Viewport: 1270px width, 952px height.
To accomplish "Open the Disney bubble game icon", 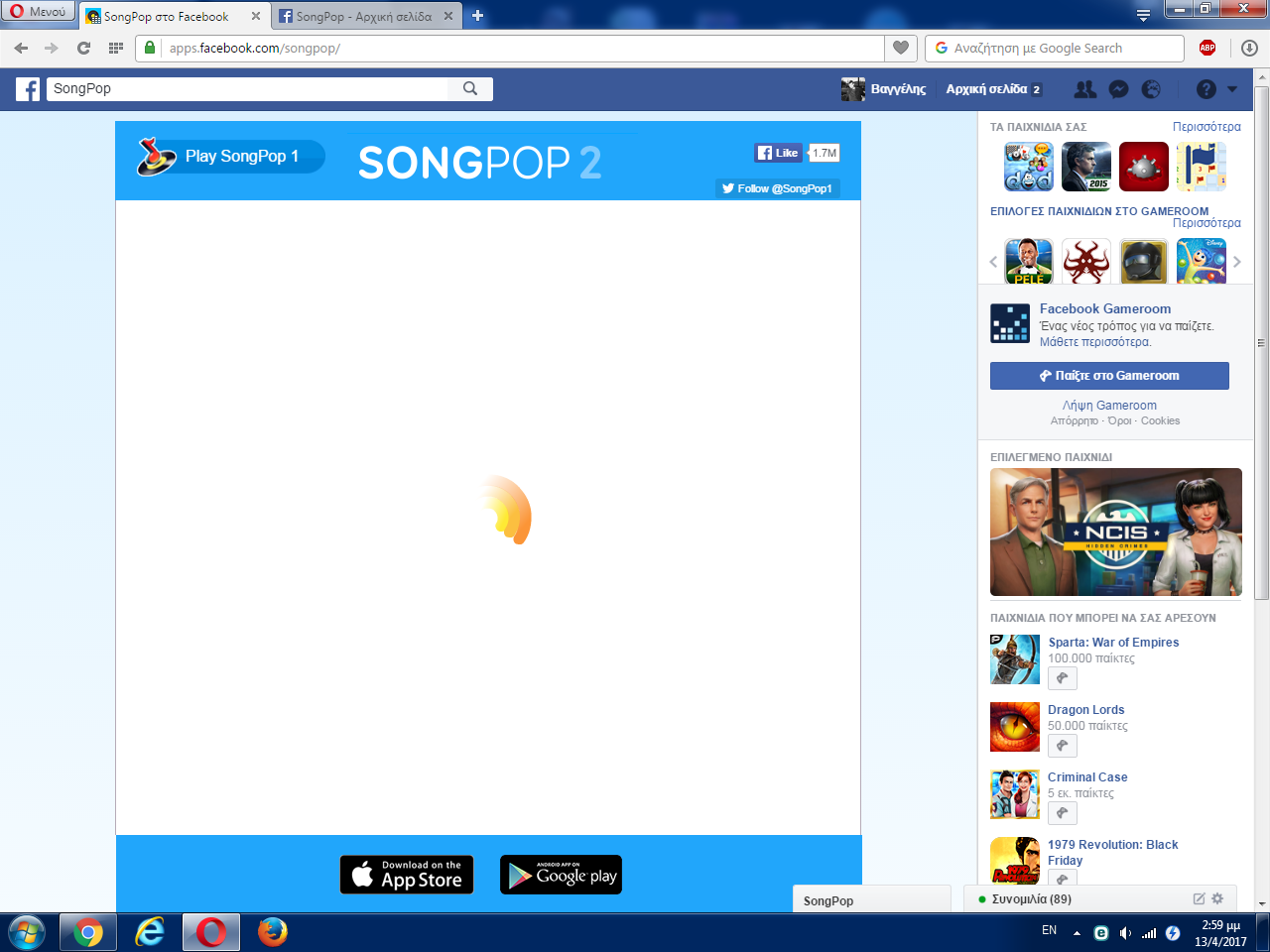I will 1202,262.
